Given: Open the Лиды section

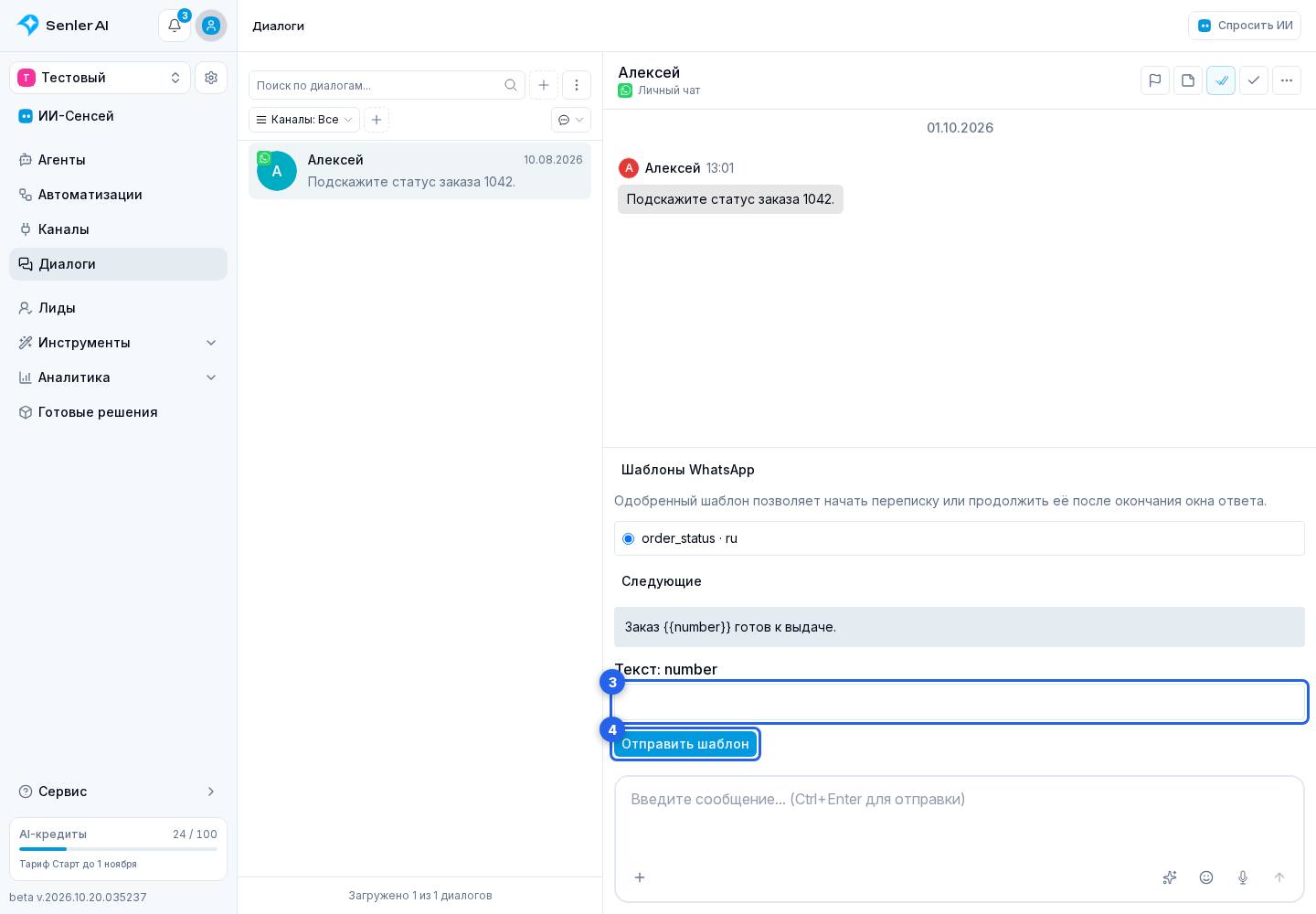Looking at the screenshot, I should (x=118, y=308).
